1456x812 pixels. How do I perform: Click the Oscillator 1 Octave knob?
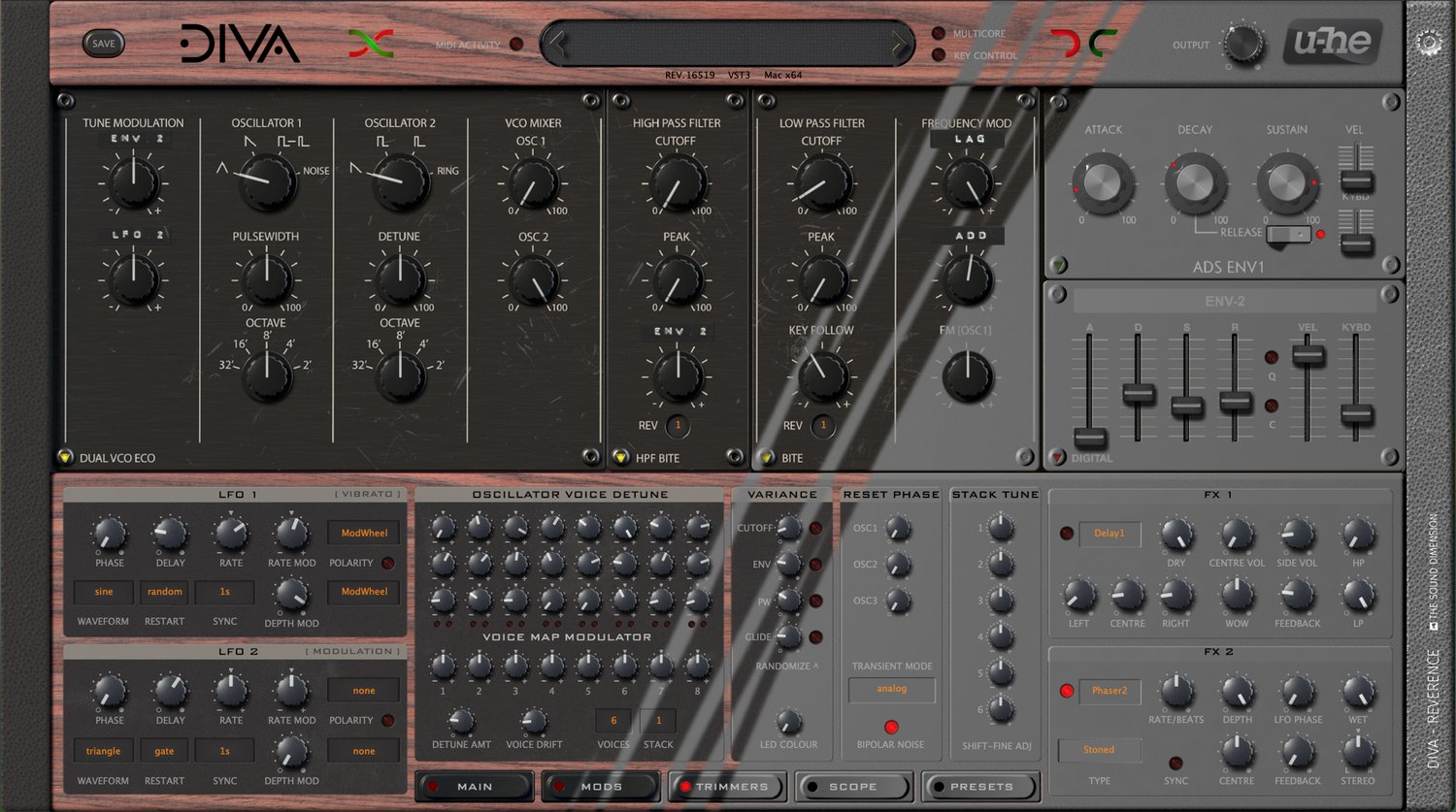click(x=267, y=375)
